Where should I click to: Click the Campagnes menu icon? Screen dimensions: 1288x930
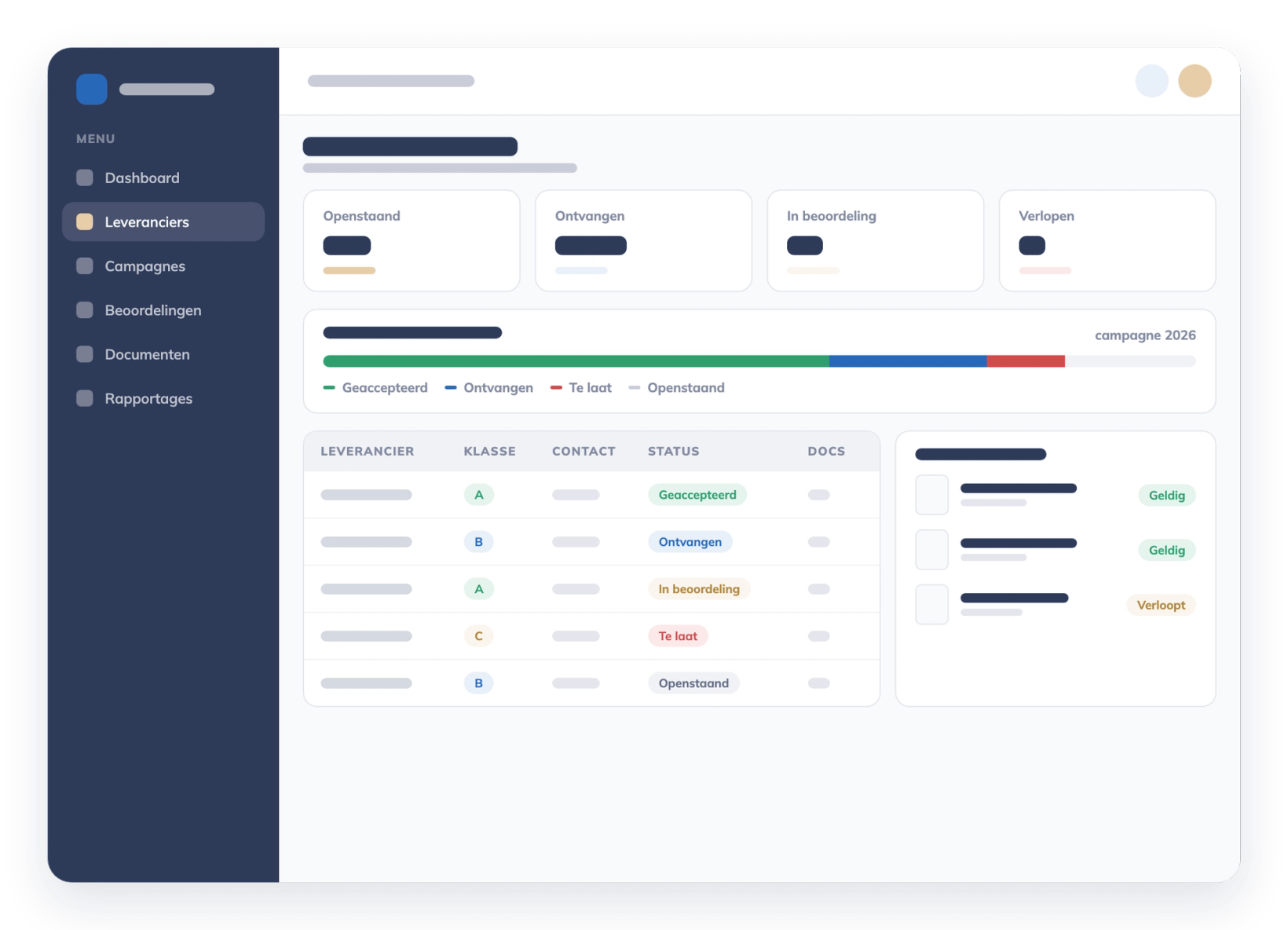[85, 265]
